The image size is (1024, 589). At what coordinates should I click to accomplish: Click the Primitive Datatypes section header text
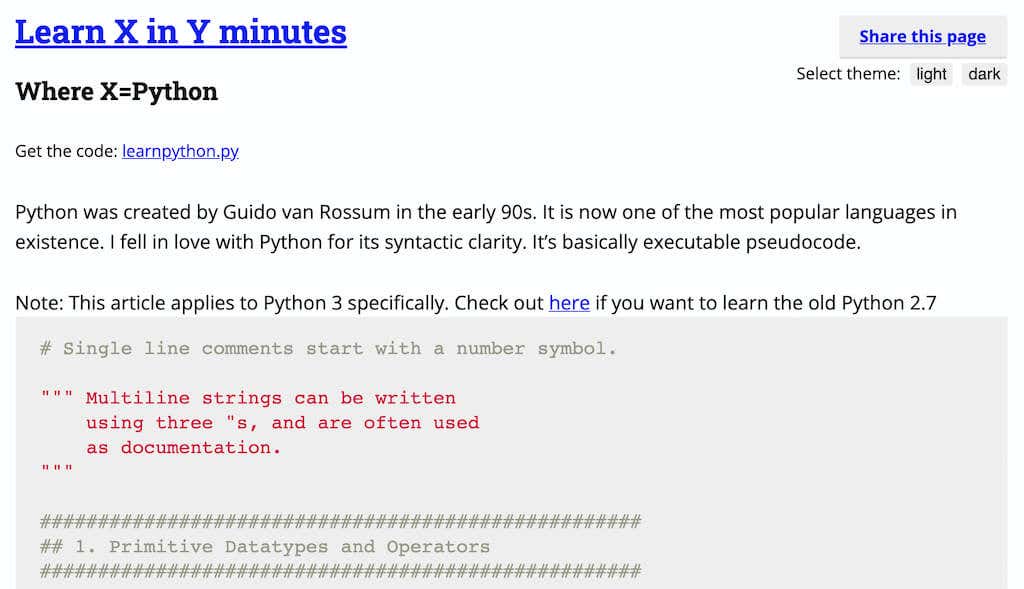pos(264,546)
